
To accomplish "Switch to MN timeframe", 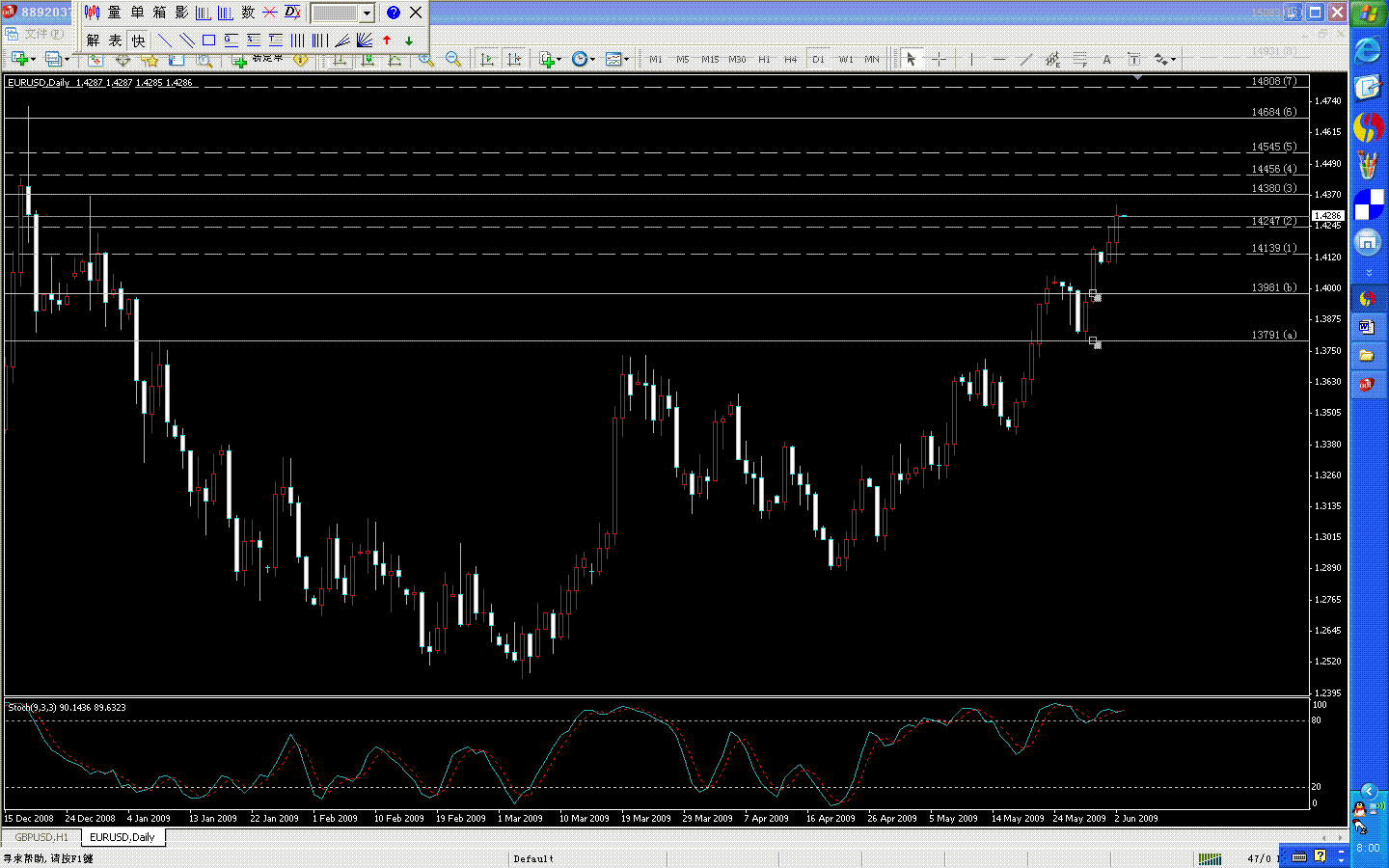I will point(872,60).
